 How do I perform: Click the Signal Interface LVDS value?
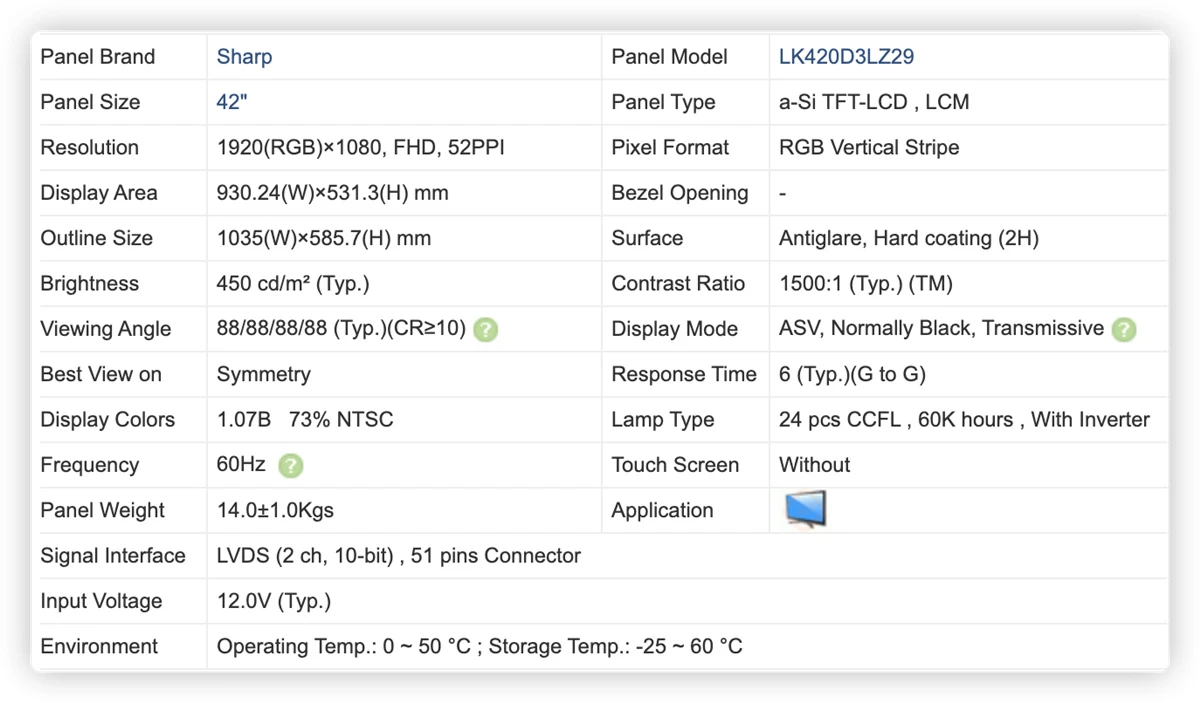tap(399, 556)
